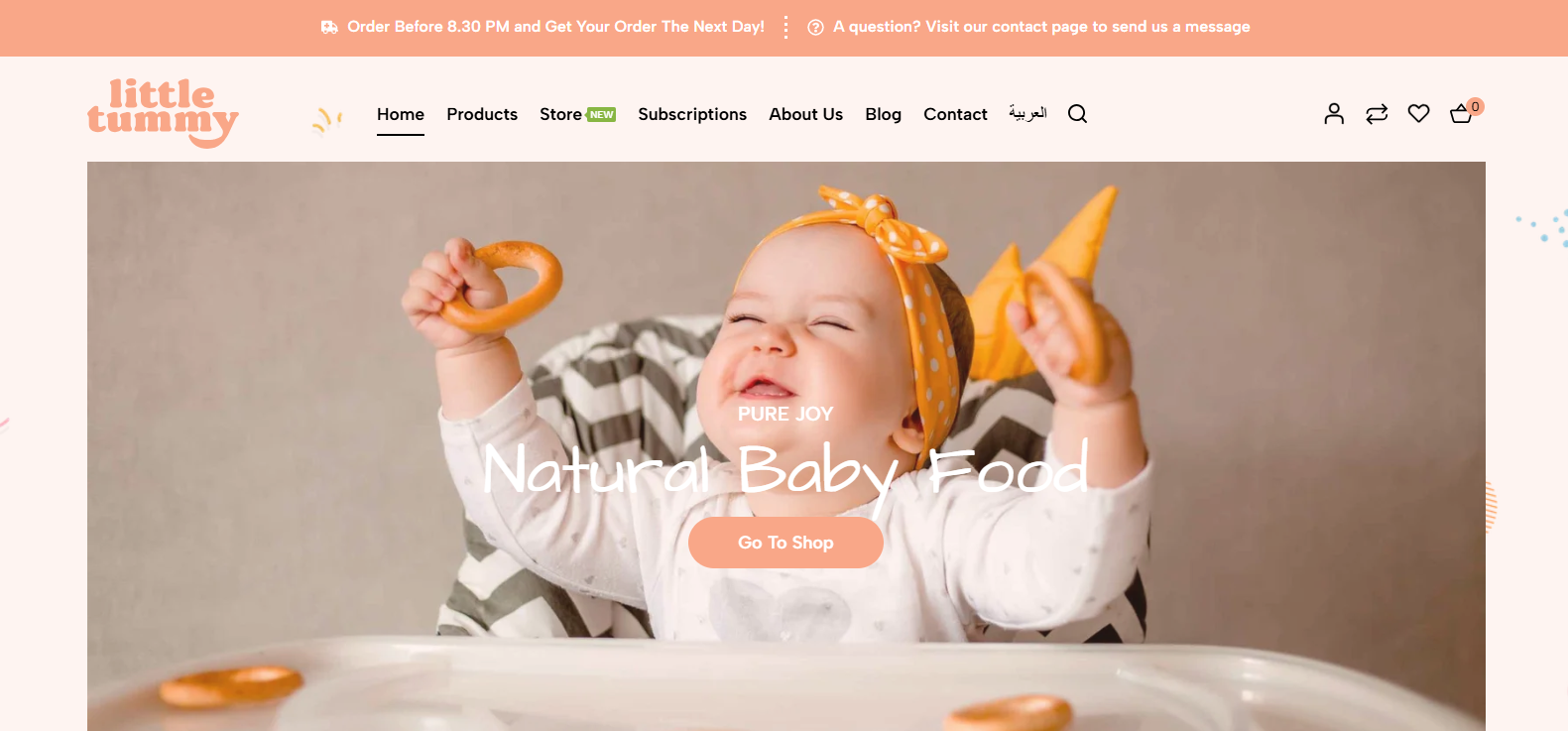Open the Subscriptions page
Image resolution: width=1568 pixels, height=731 pixels.
pos(692,114)
